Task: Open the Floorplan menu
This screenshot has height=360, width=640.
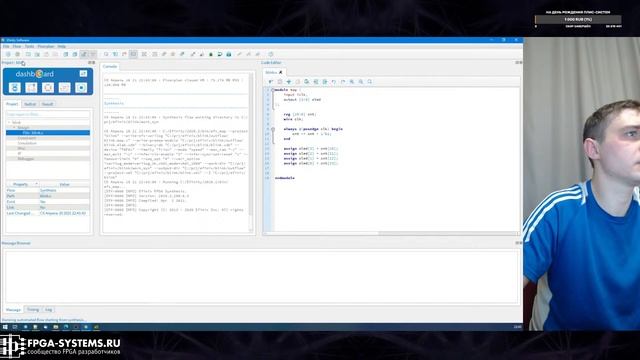Action: (x=46, y=47)
